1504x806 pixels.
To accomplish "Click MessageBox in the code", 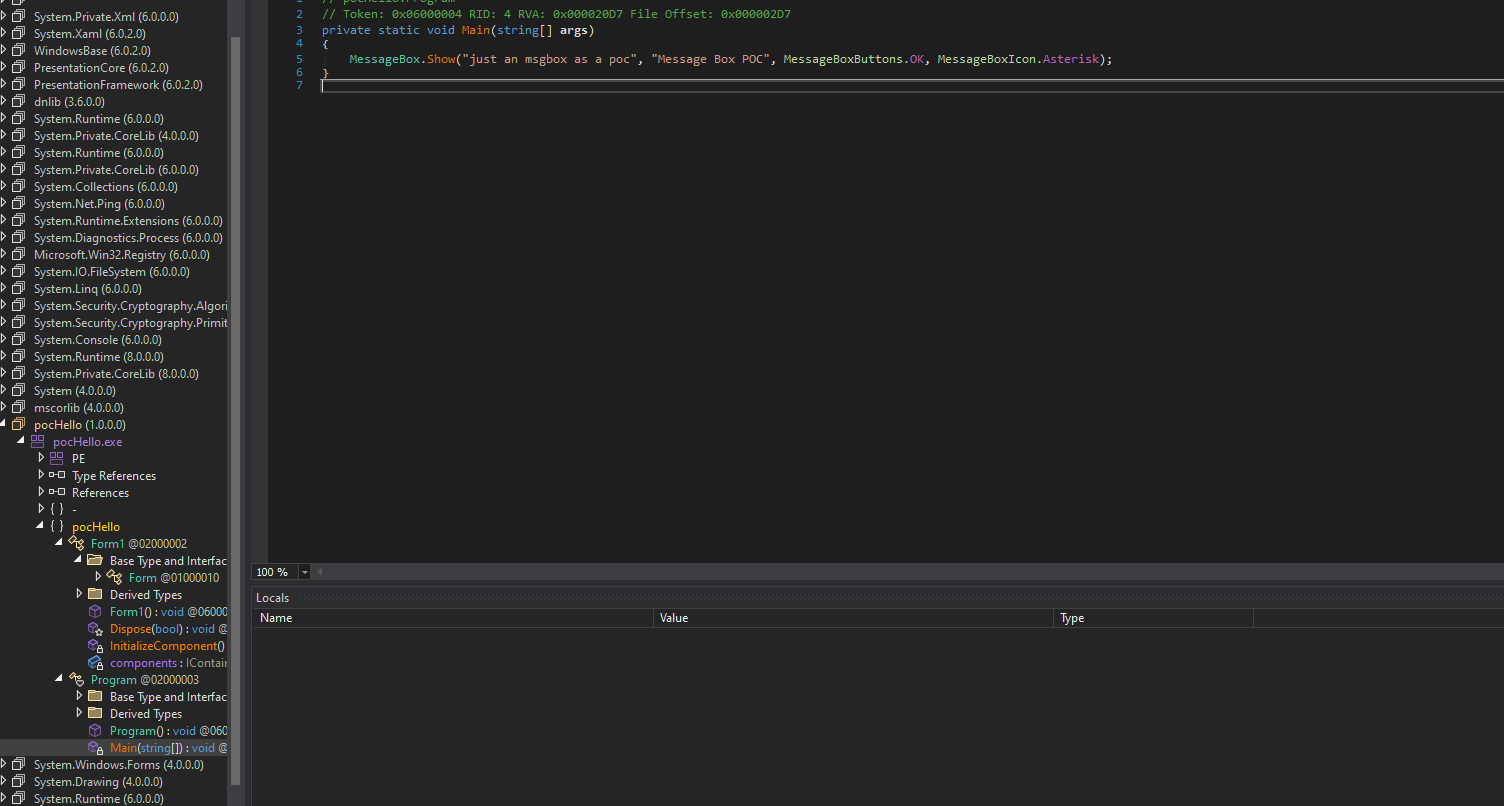I will coord(385,60).
